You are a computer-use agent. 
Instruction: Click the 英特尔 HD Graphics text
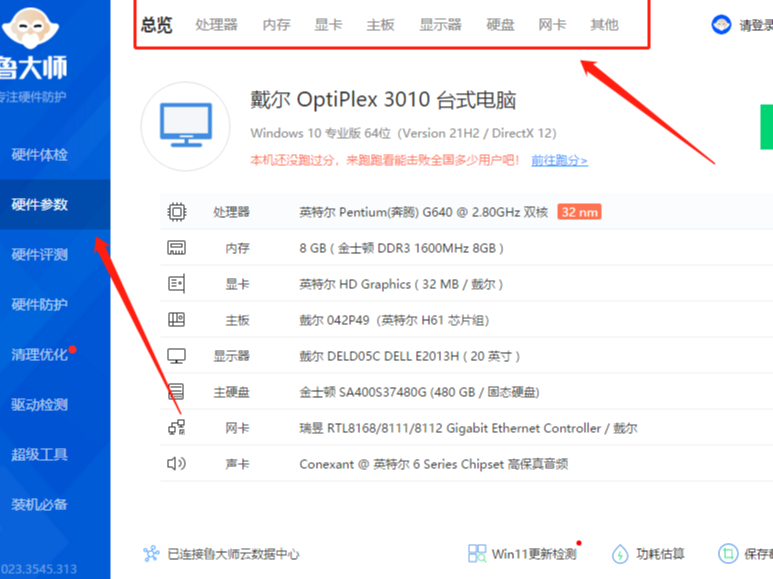pos(401,284)
